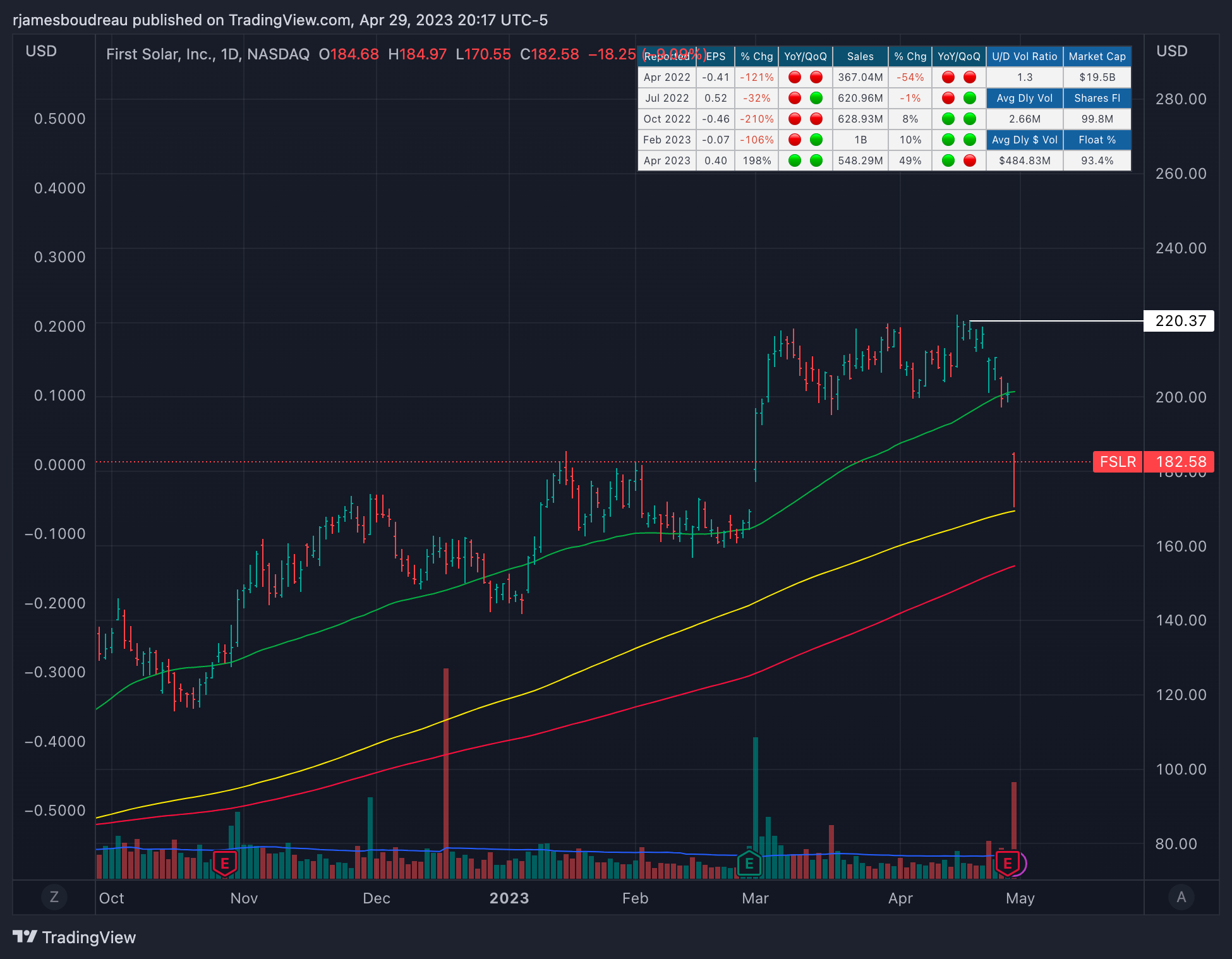Open the left USD currency selector

pos(41,51)
